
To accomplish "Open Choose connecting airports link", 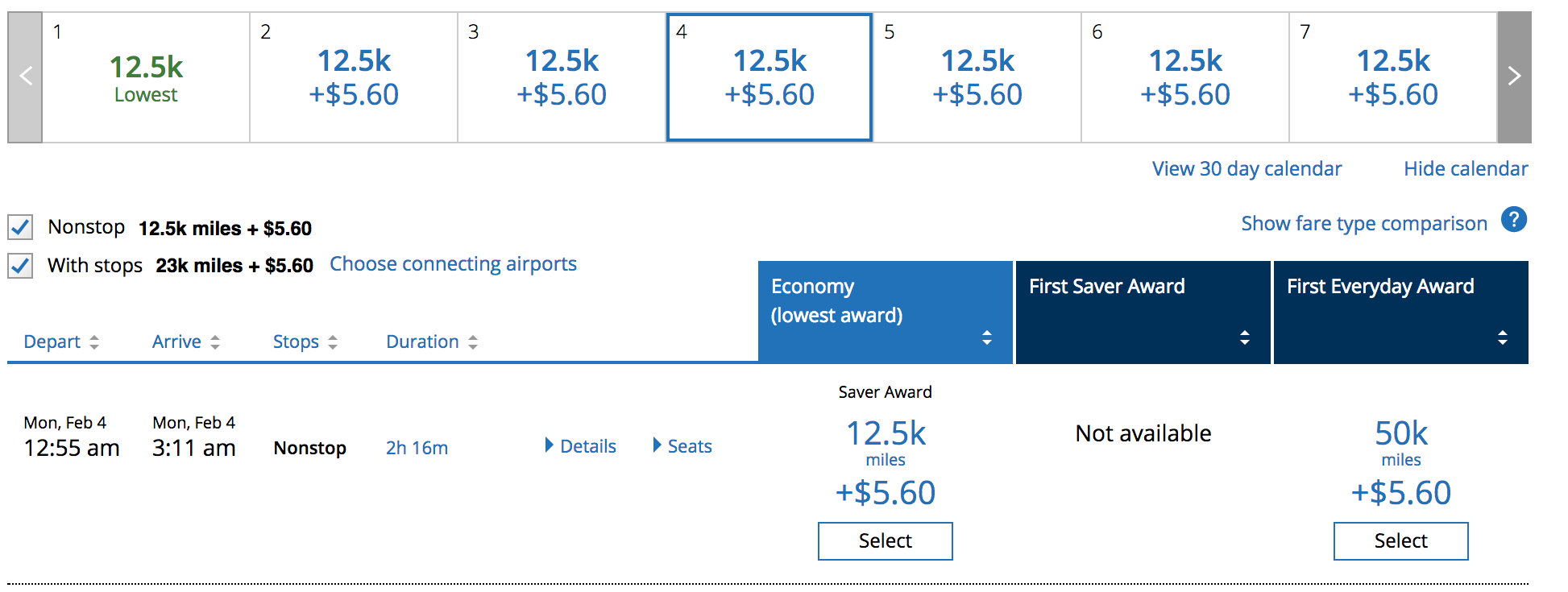I will click(x=453, y=264).
